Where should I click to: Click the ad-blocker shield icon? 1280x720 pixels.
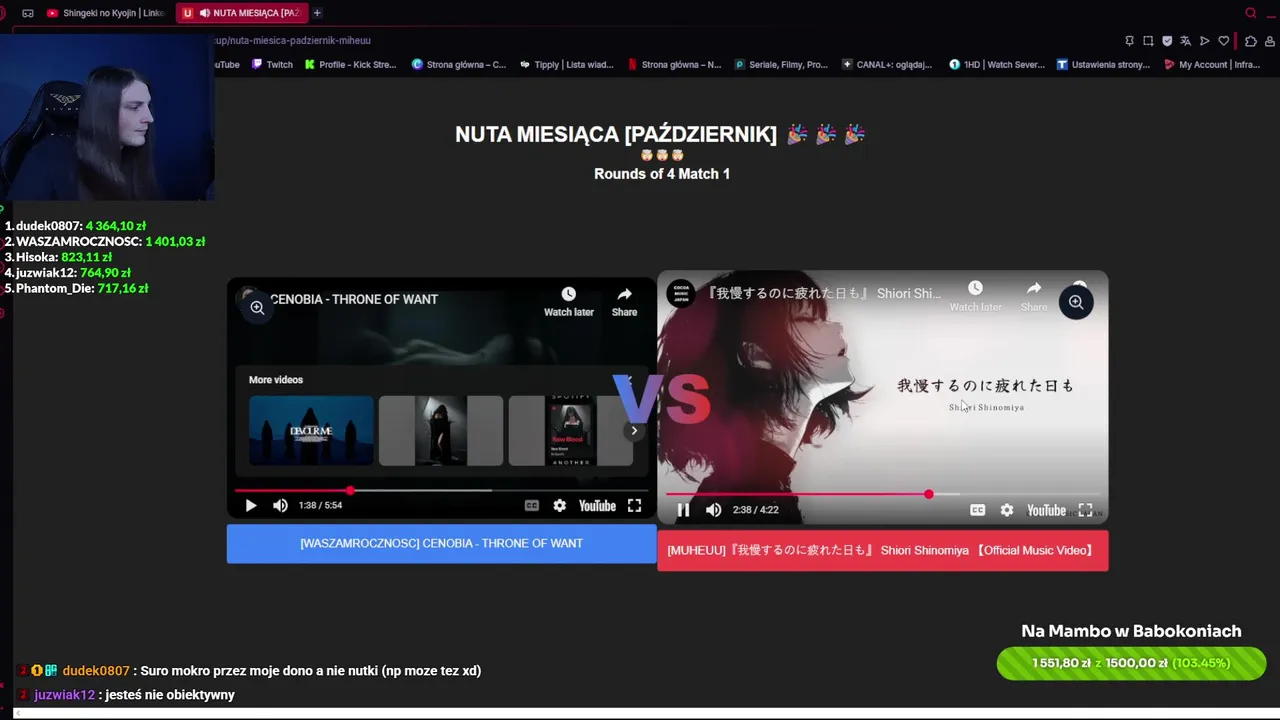pos(1167,41)
